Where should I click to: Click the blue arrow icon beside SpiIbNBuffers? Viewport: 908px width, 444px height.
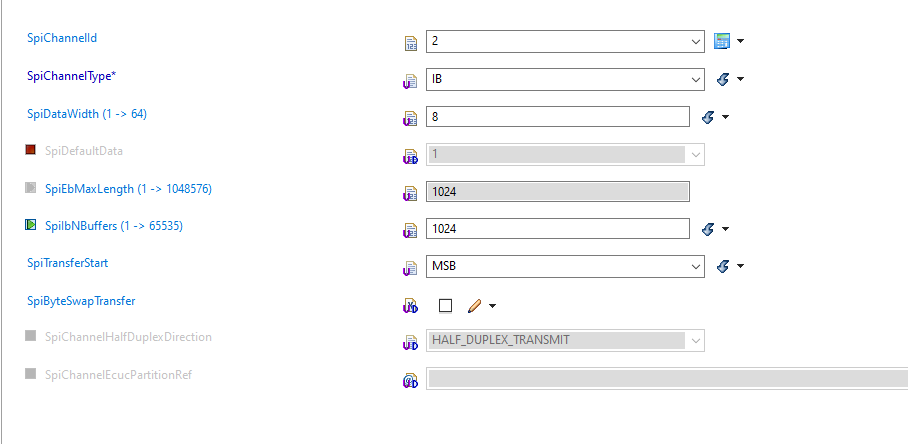[708, 230]
